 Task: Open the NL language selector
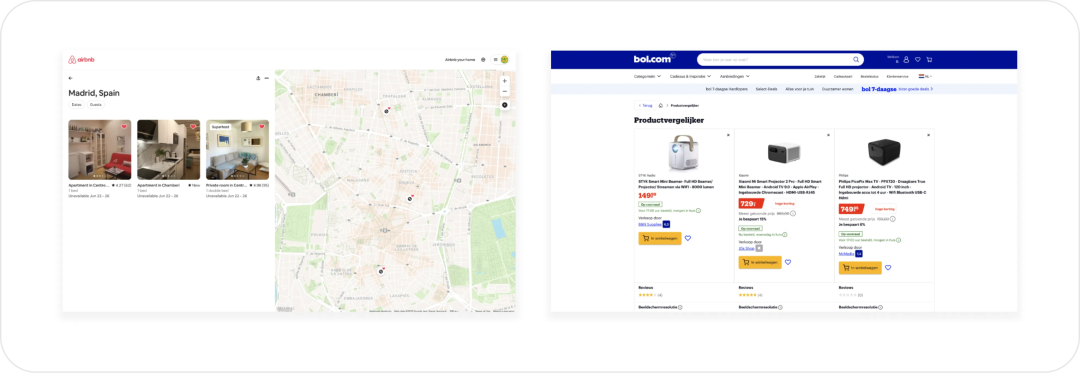coord(924,76)
